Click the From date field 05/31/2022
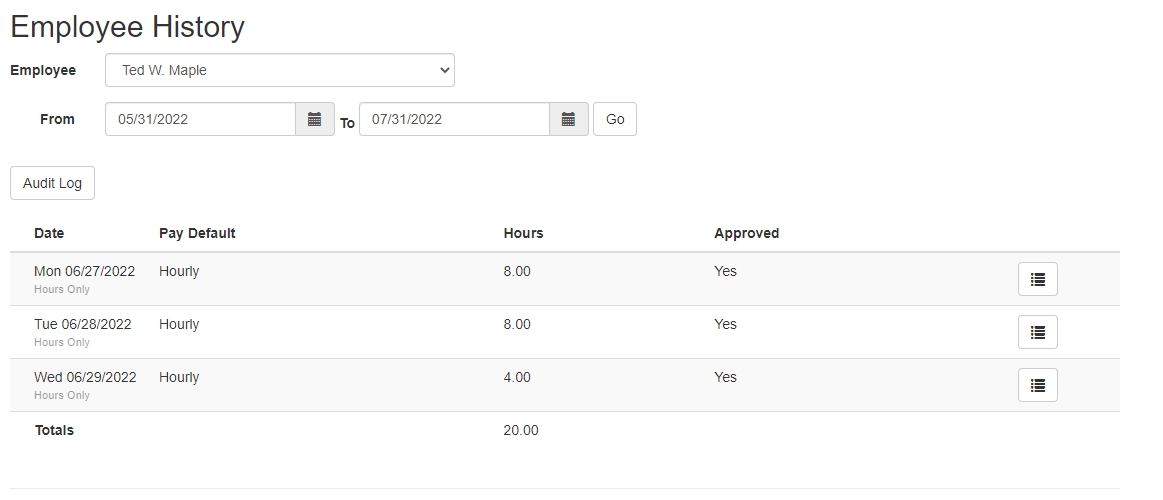Image resolution: width=1163 pixels, height=500 pixels. (x=200, y=119)
